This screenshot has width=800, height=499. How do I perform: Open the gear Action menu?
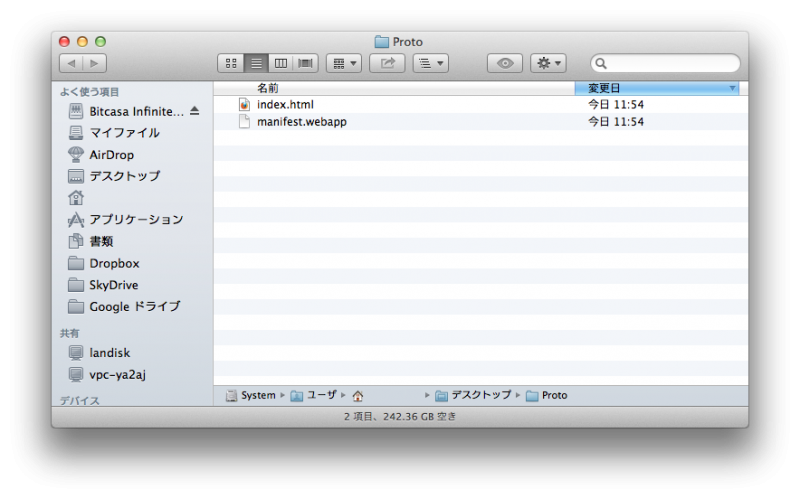pos(548,63)
